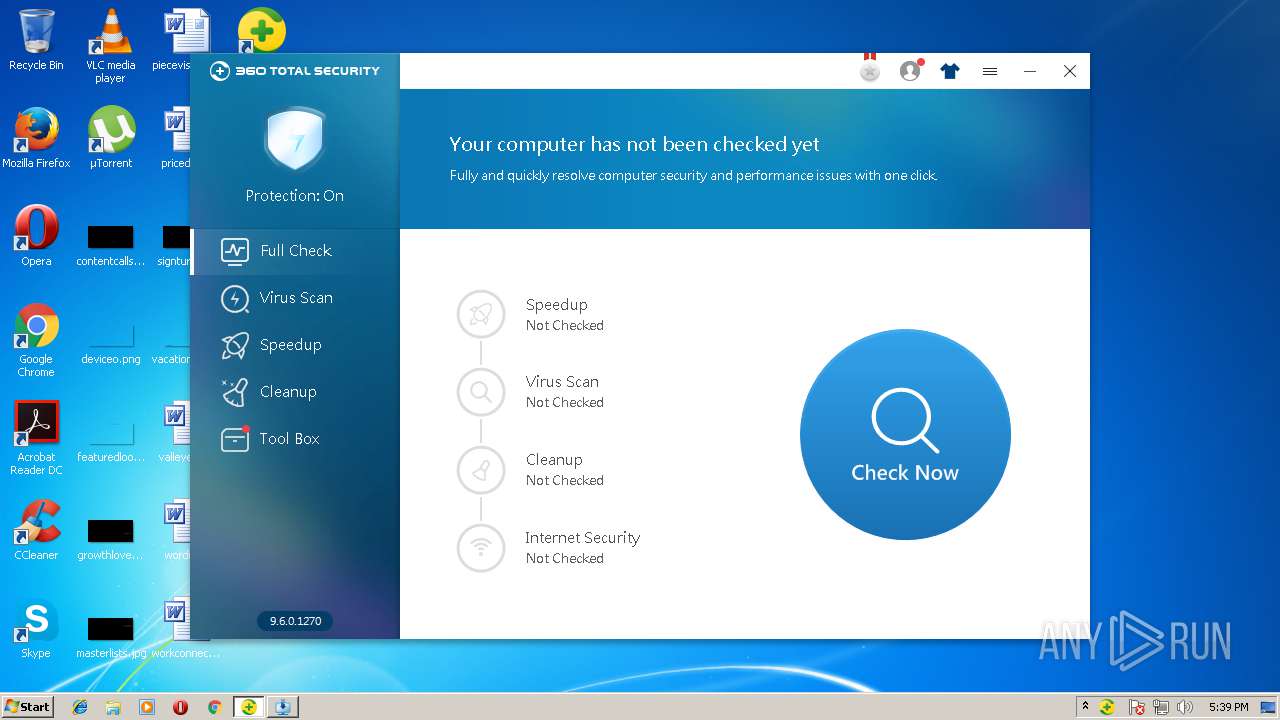The image size is (1280, 720).
Task: Open the Full Check section
Action: [x=295, y=251]
